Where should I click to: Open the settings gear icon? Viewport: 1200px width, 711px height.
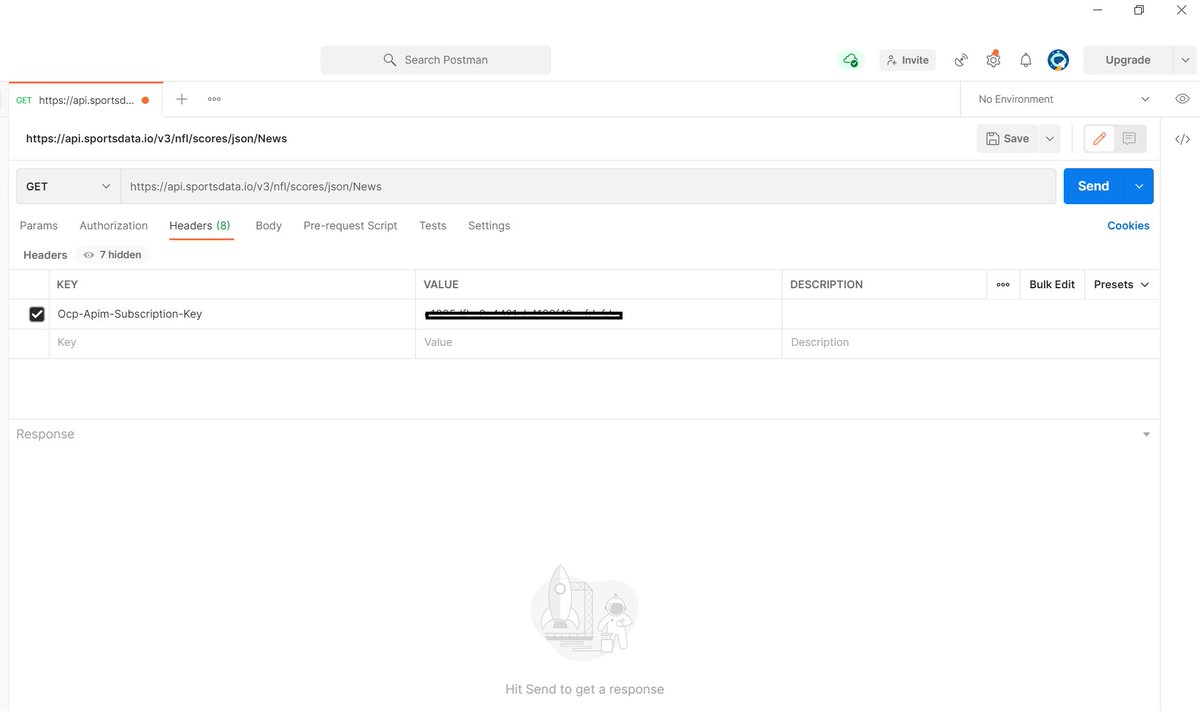pos(993,60)
